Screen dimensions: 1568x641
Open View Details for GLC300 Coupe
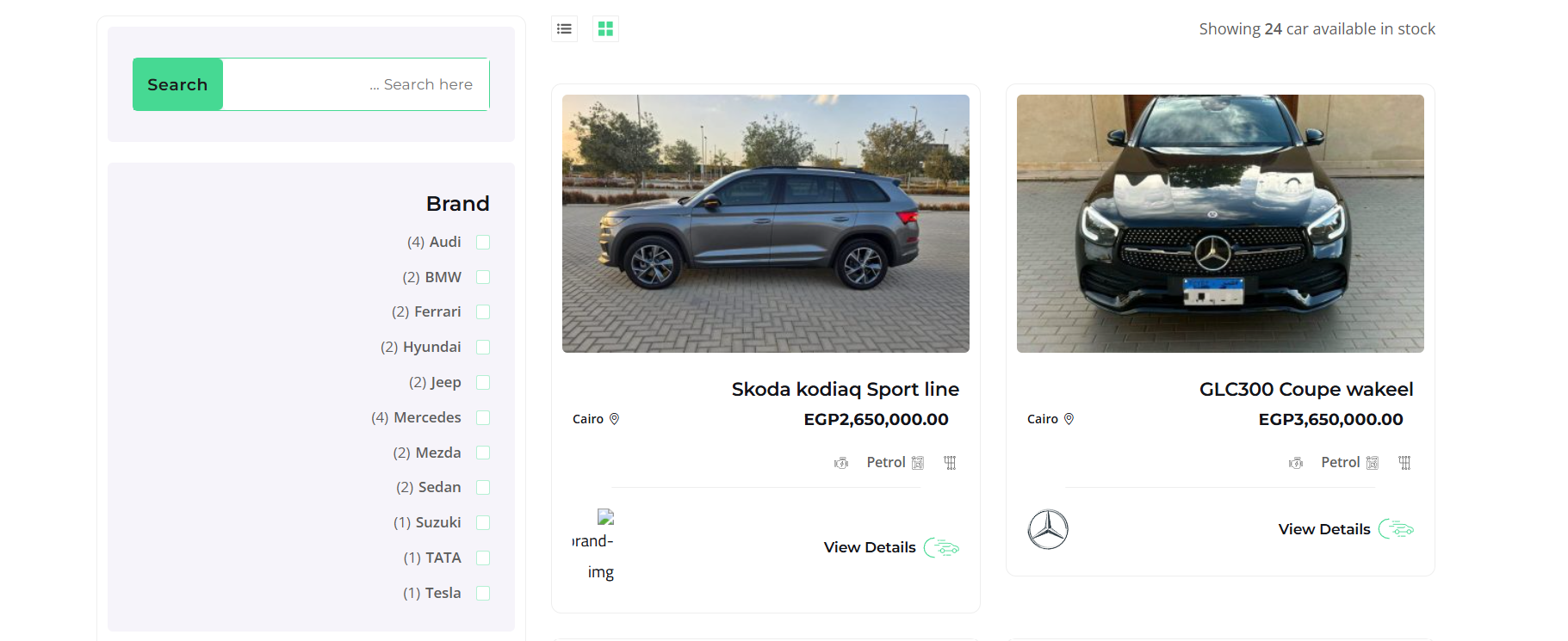click(x=1324, y=529)
